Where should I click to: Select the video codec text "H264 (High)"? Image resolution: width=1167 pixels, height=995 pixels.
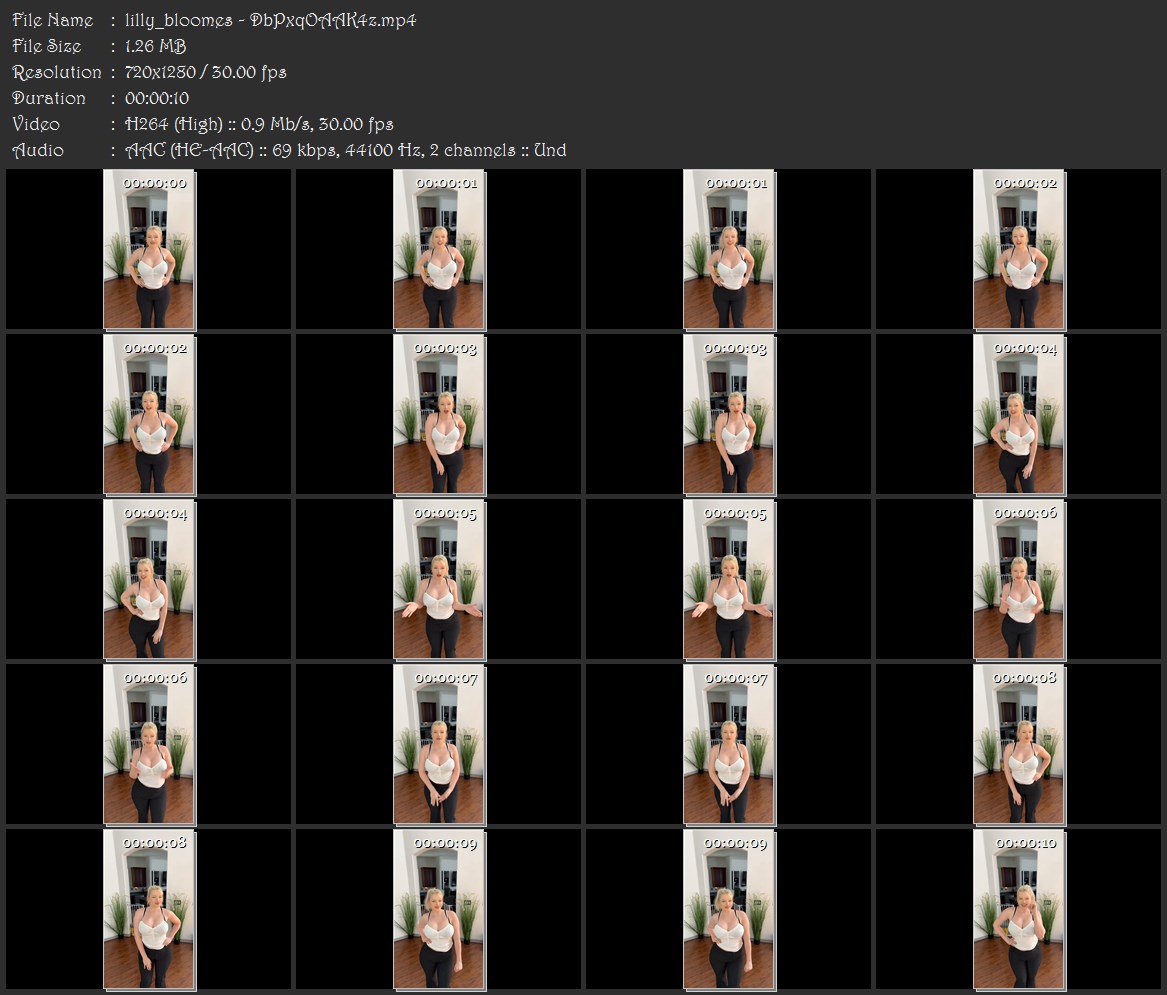[173, 124]
